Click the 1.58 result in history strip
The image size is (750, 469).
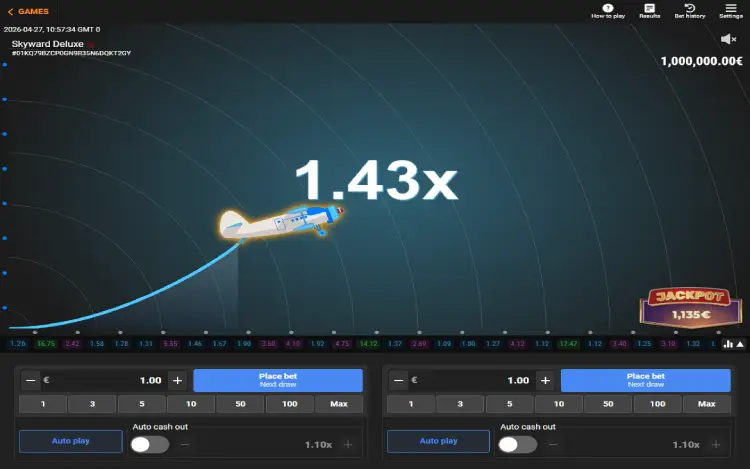[97, 344]
